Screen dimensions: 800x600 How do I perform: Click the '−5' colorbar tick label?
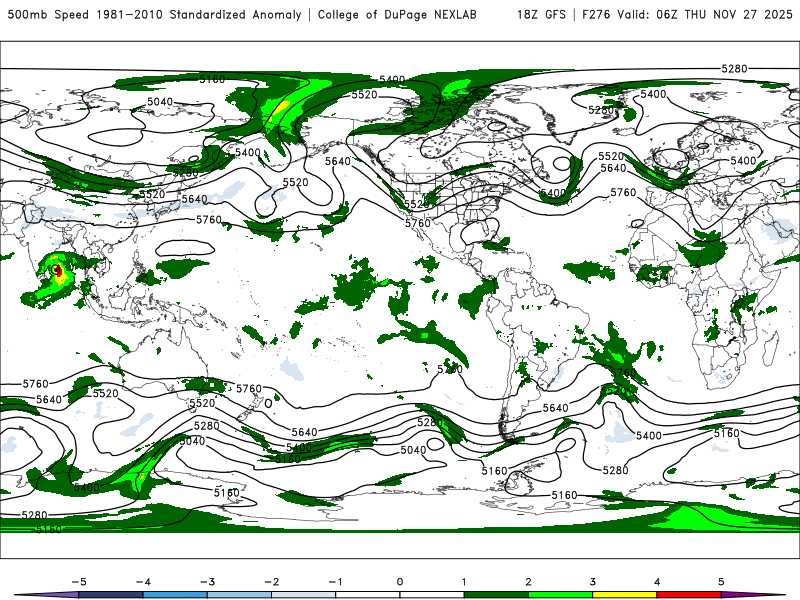click(x=78, y=582)
